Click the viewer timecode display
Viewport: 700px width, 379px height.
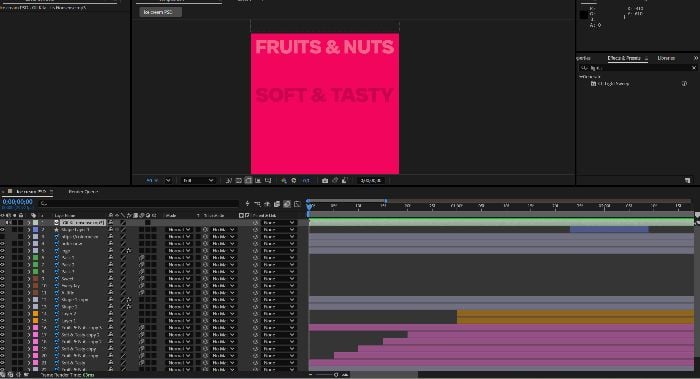(x=371, y=180)
